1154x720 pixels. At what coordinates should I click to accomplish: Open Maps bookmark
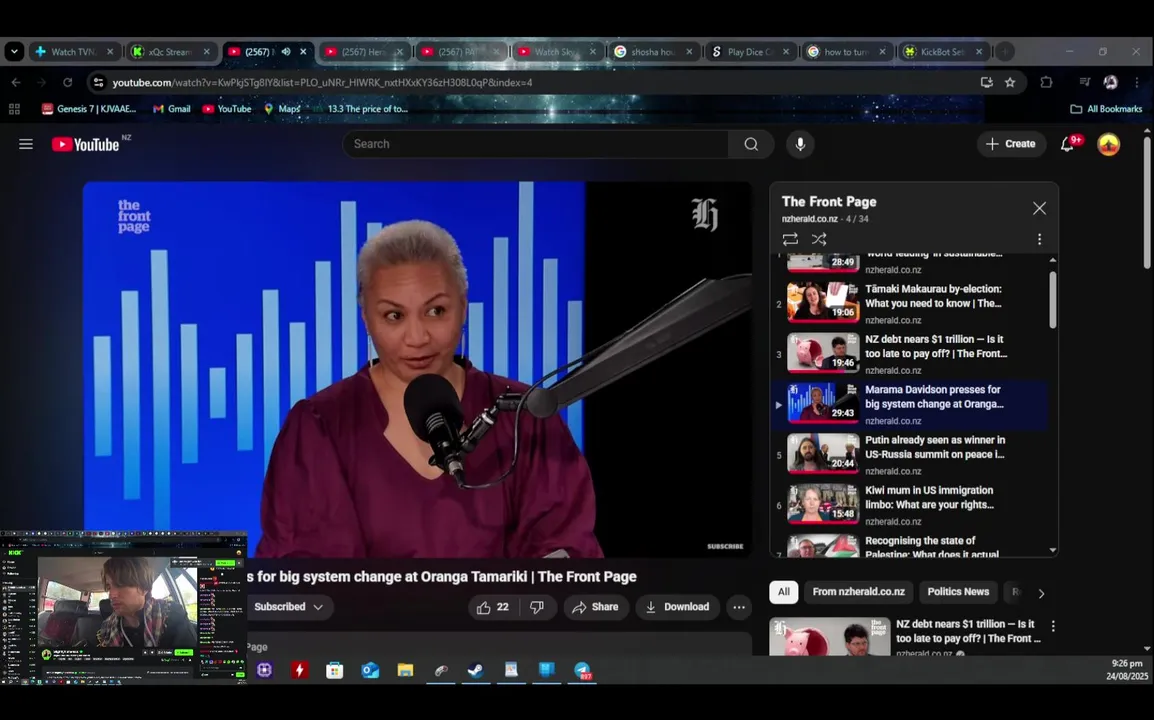click(282, 109)
